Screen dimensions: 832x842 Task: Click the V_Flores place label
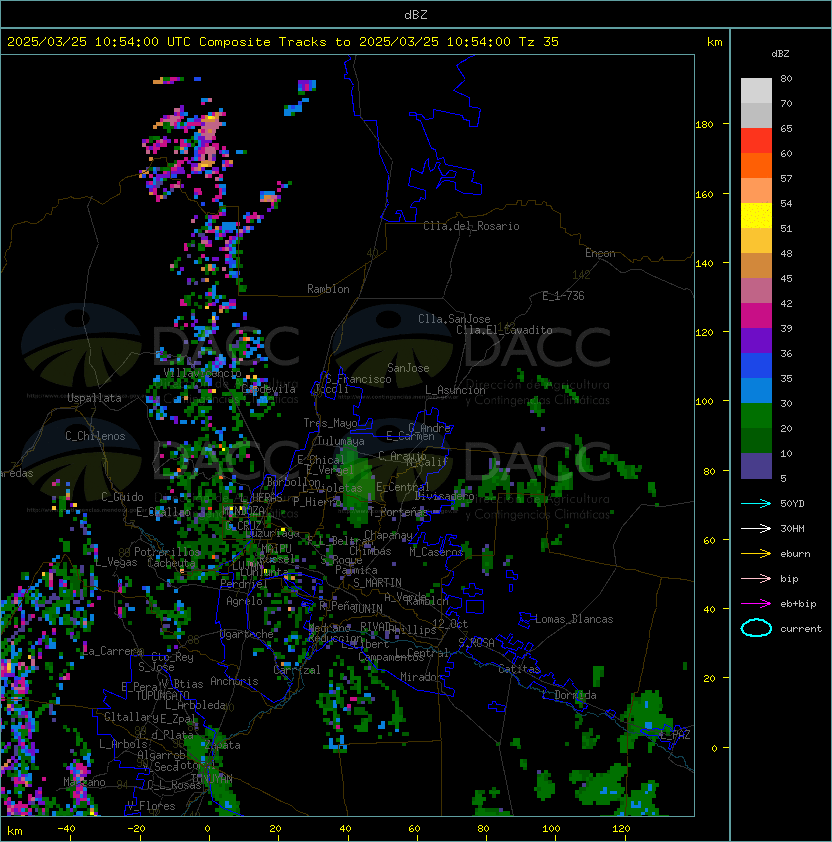pos(151,806)
